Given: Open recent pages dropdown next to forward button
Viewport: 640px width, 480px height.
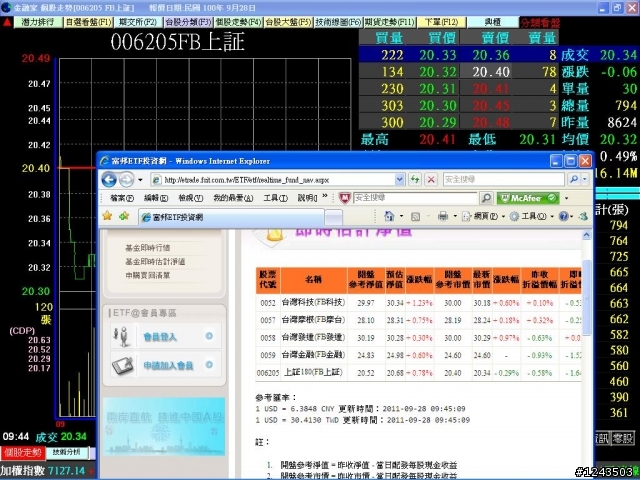Looking at the screenshot, I should tap(140, 180).
